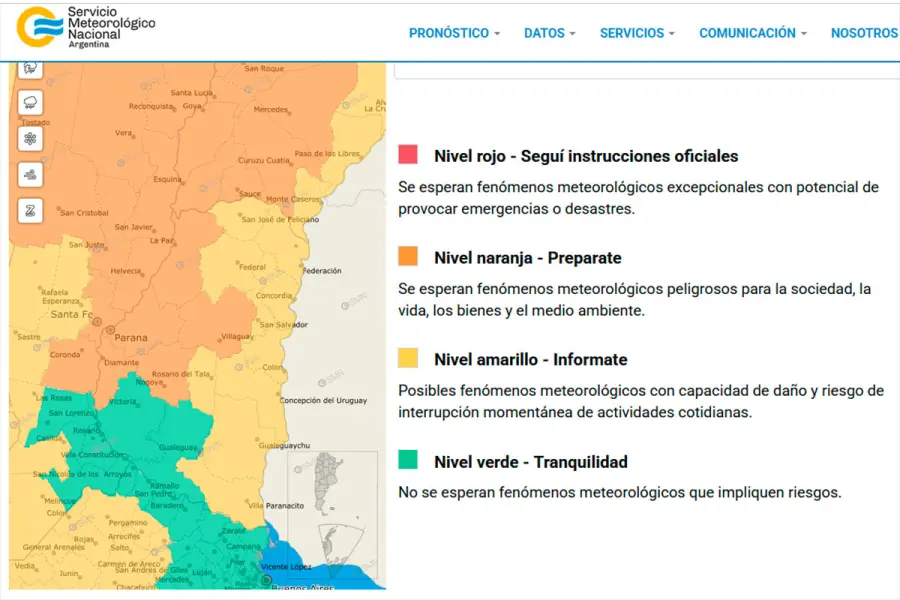Select the Zonda wind Z icon

pyautogui.click(x=30, y=210)
